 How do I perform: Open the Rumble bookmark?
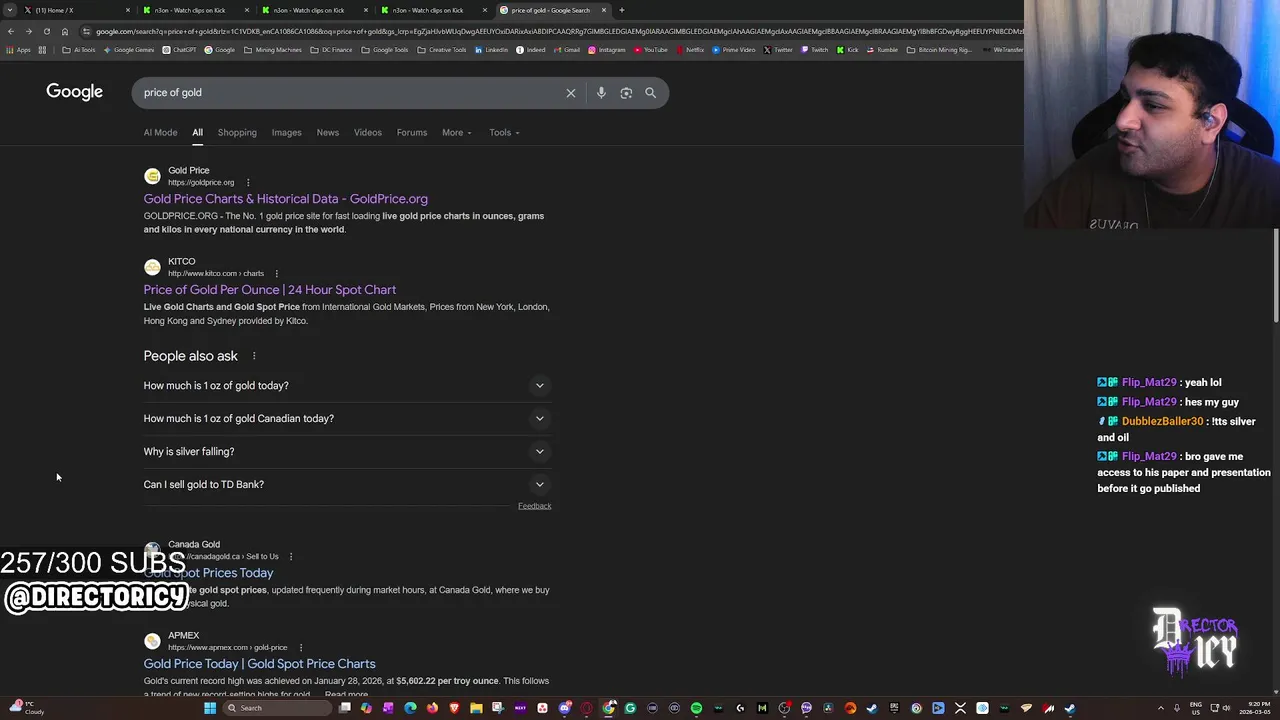coord(882,50)
